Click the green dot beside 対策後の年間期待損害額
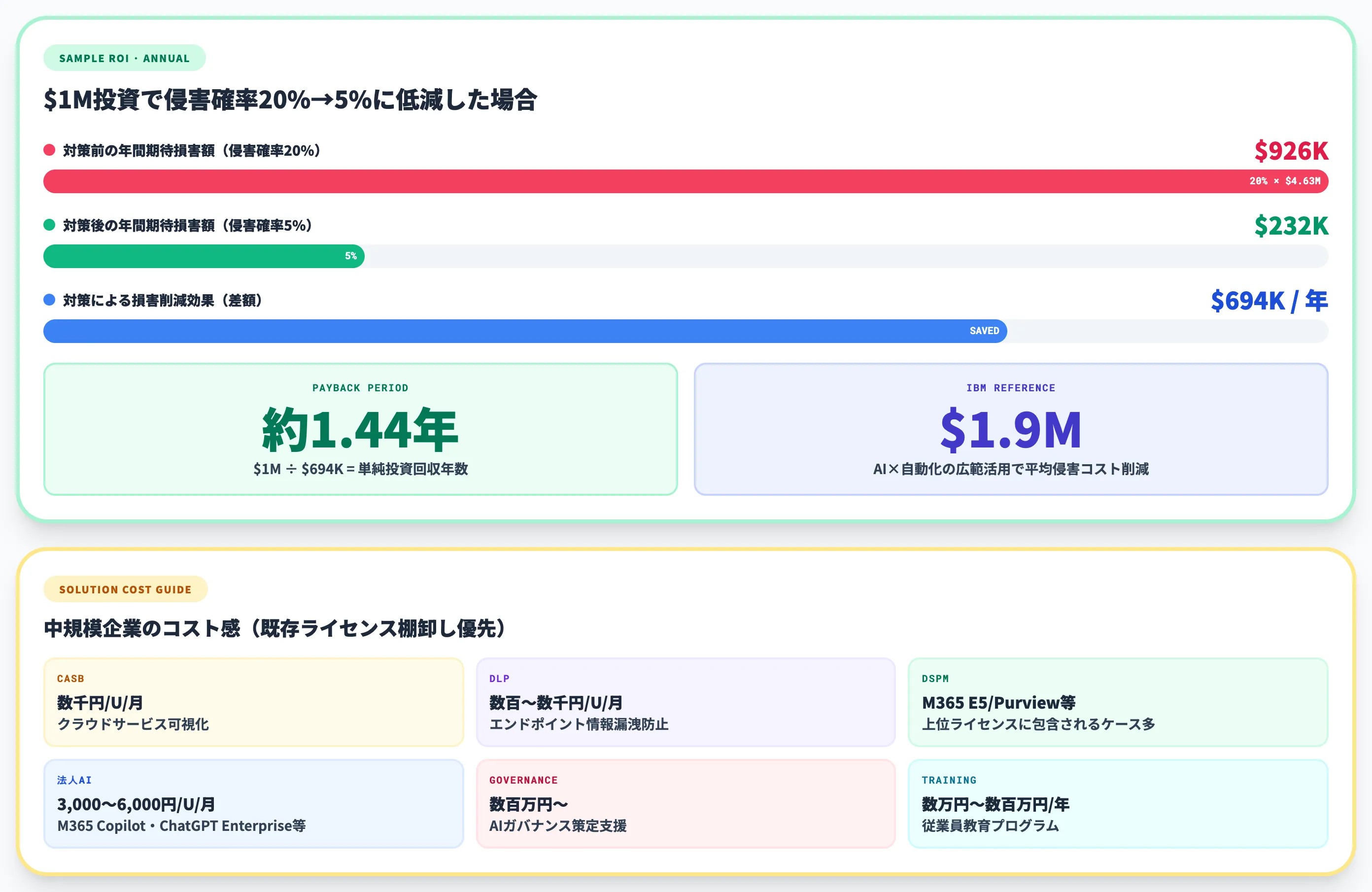1372x892 pixels. tap(50, 225)
